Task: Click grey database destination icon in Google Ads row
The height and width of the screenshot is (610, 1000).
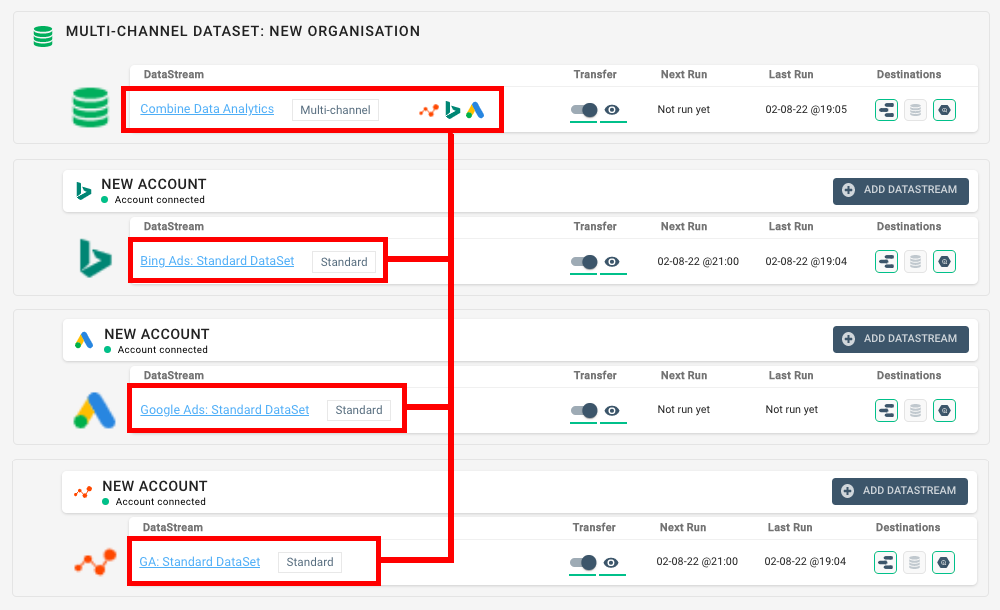Action: (915, 410)
